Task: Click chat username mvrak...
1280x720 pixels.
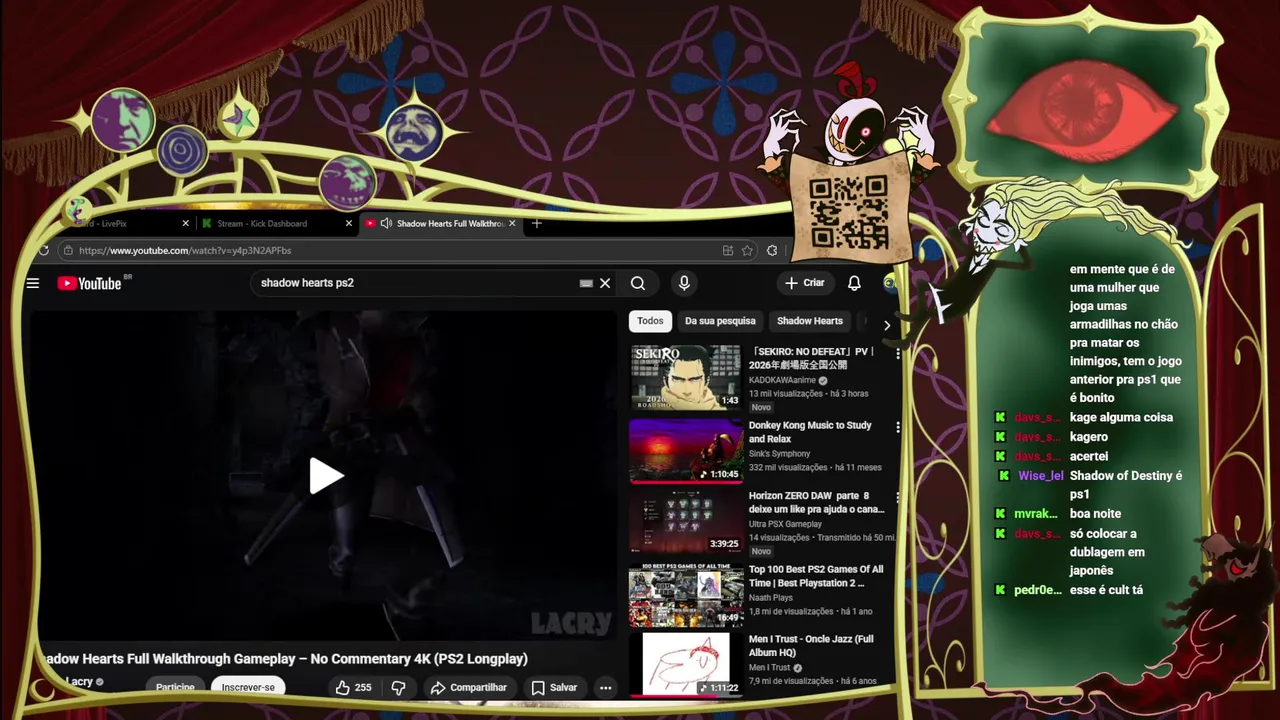Action: click(x=1036, y=514)
